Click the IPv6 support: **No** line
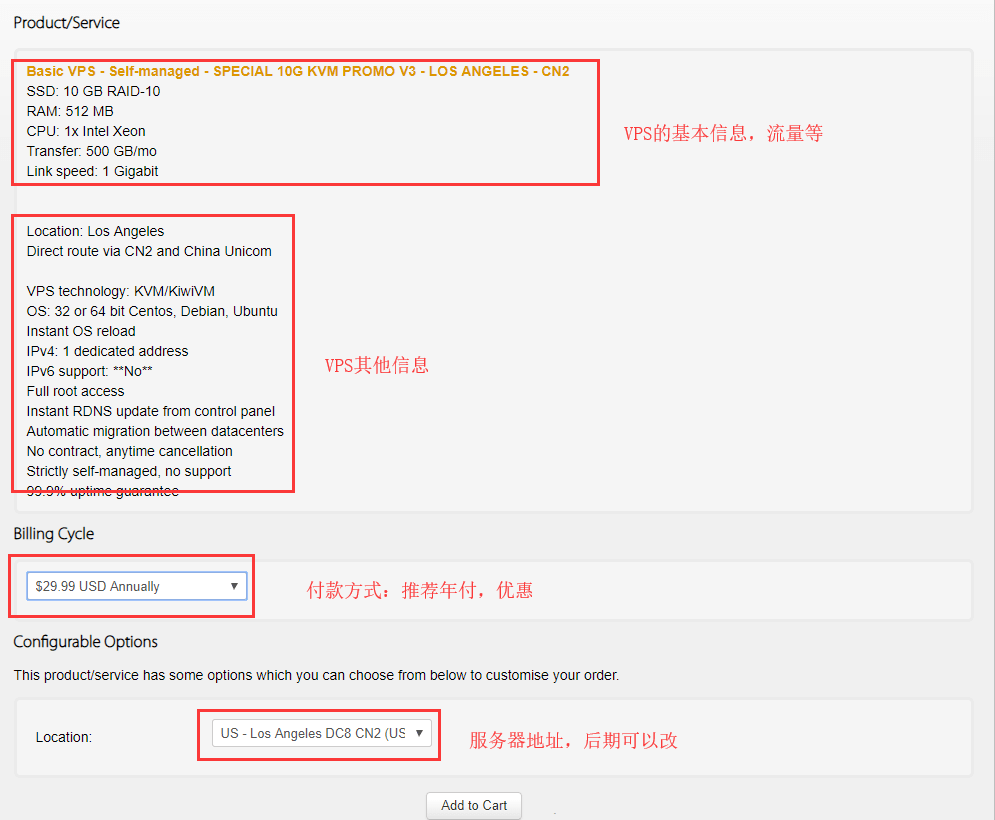 click(89, 371)
